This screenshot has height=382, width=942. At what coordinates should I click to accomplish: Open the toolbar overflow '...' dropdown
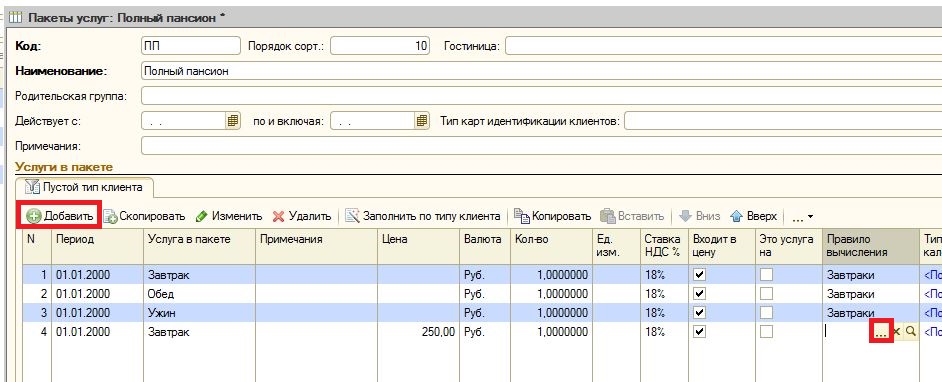tap(802, 216)
